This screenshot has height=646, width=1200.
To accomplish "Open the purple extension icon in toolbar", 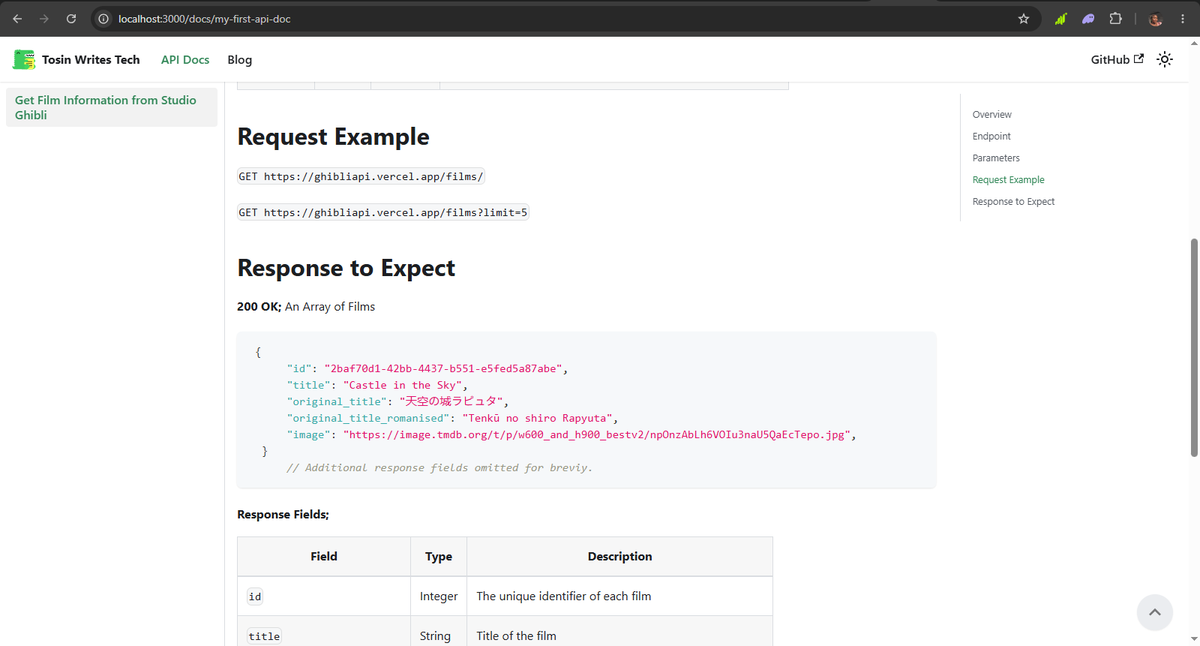I will (x=1088, y=19).
